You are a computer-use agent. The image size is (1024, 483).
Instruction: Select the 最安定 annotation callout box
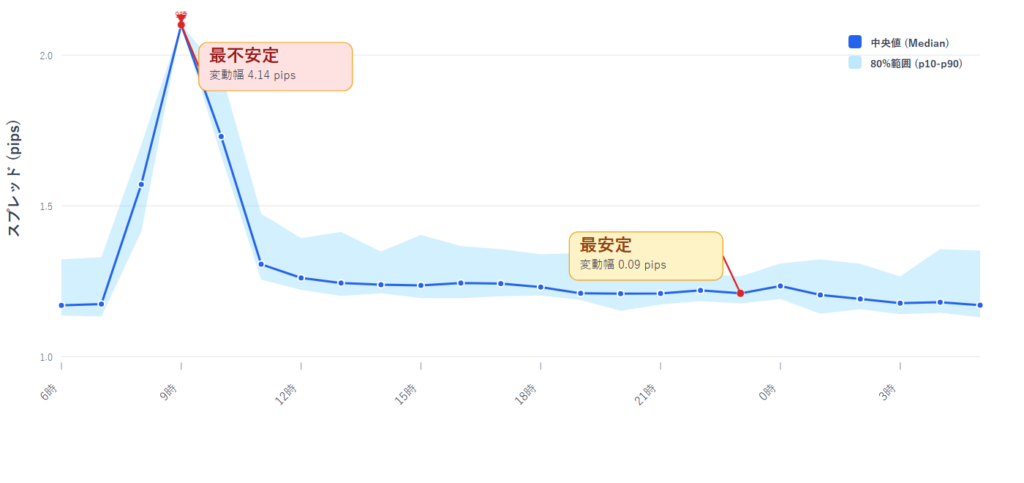tap(645, 255)
